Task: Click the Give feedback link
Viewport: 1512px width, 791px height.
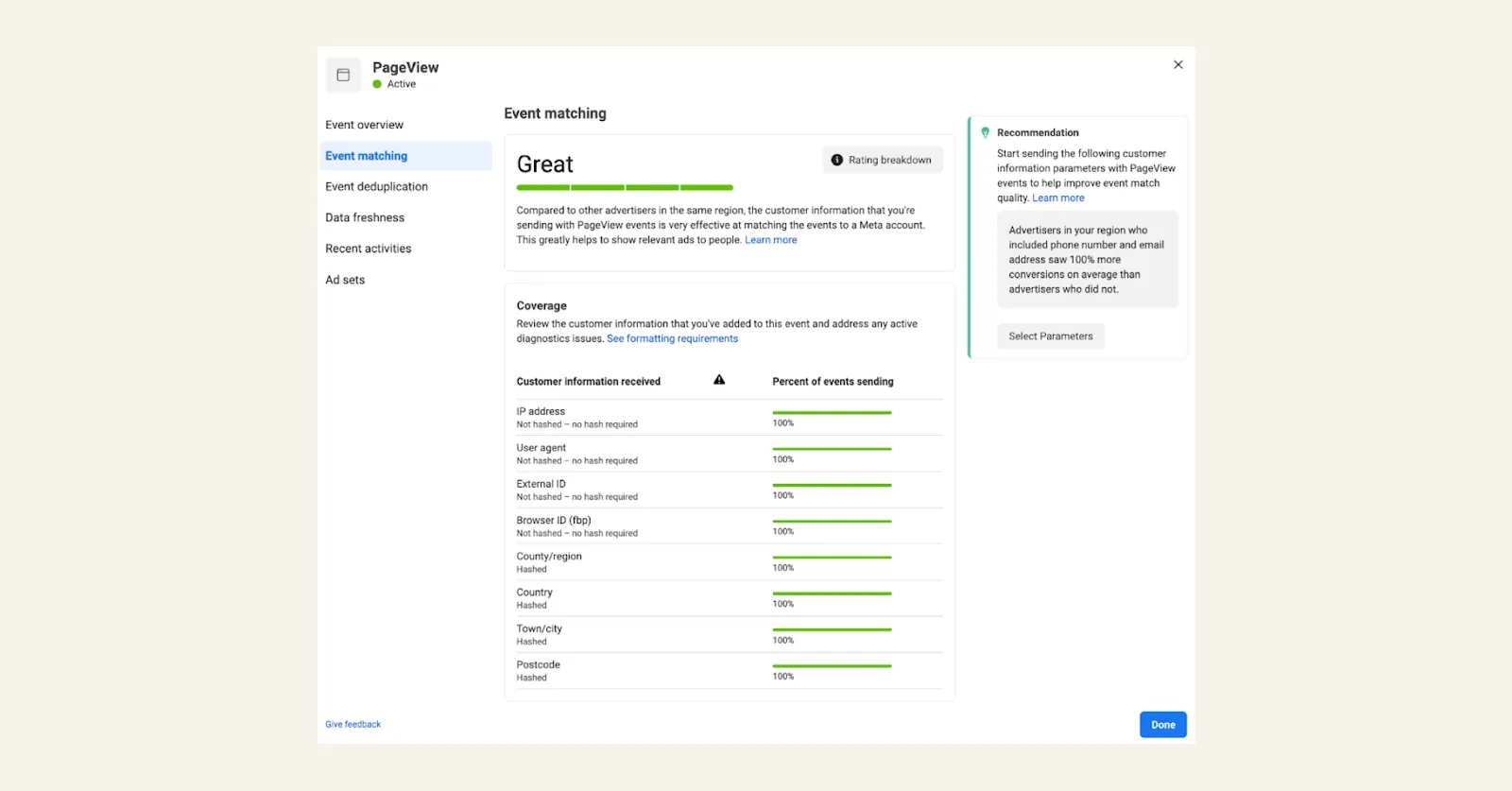Action: tap(353, 725)
